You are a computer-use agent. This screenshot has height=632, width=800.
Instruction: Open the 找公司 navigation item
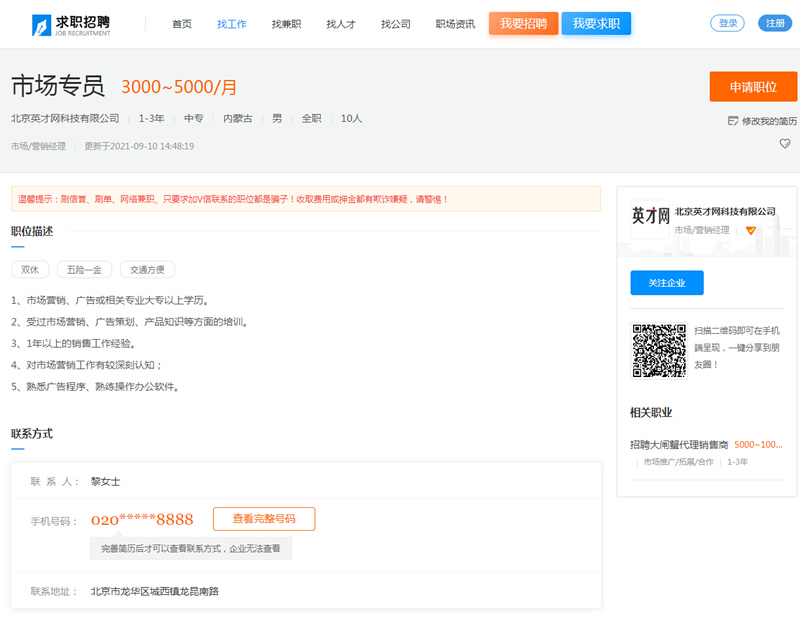(x=395, y=24)
